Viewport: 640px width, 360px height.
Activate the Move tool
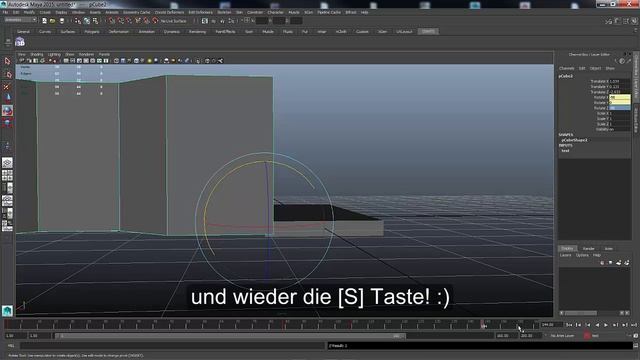tap(7, 98)
